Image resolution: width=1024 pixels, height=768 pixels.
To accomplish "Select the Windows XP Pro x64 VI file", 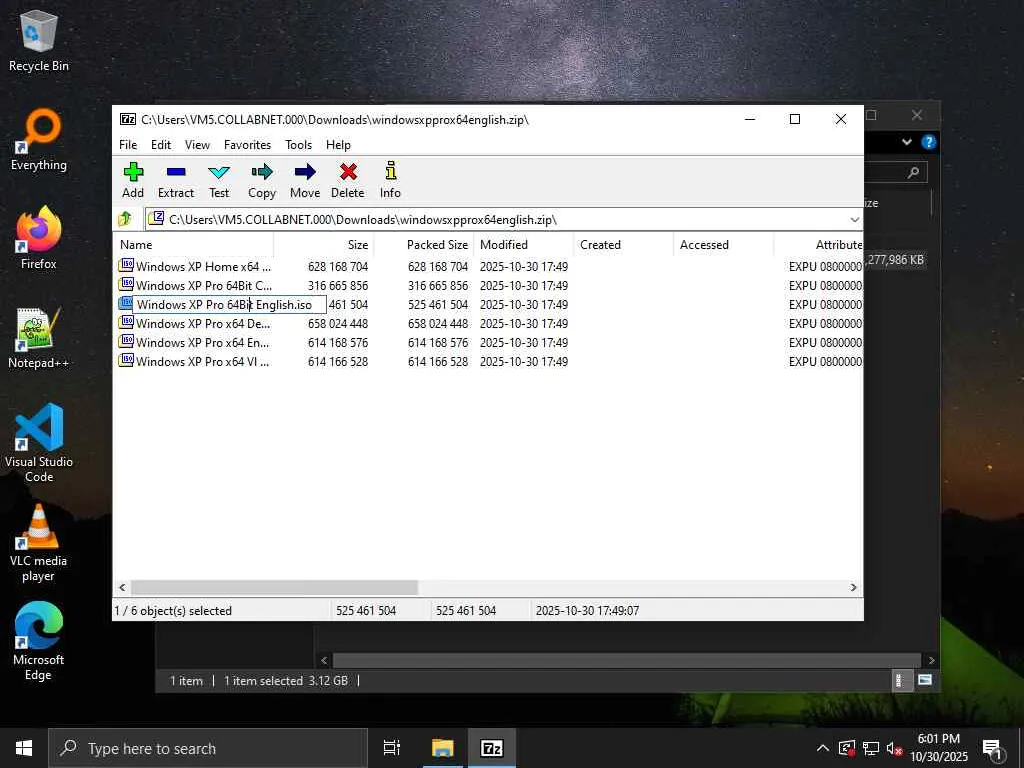I will [202, 361].
